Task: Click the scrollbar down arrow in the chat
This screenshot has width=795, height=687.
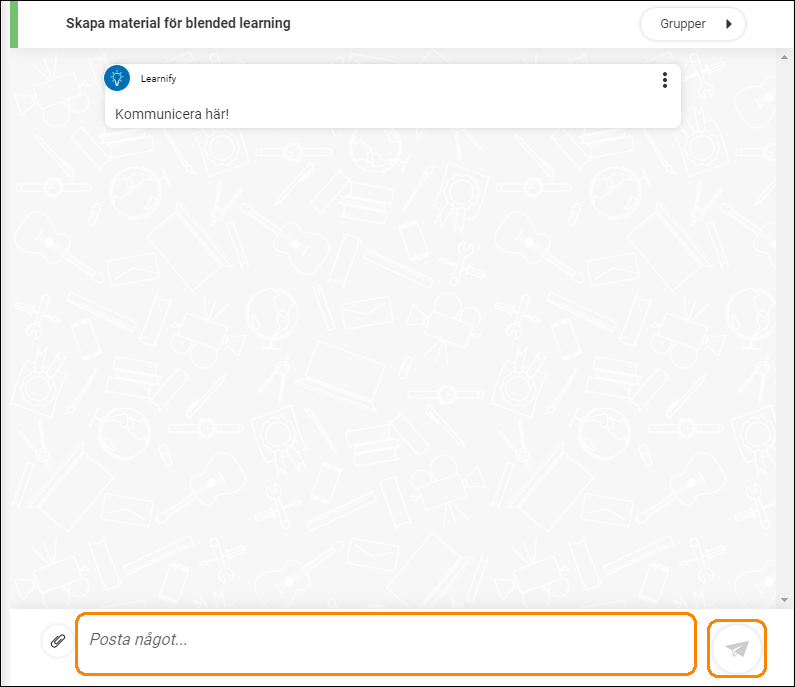Action: (x=784, y=600)
